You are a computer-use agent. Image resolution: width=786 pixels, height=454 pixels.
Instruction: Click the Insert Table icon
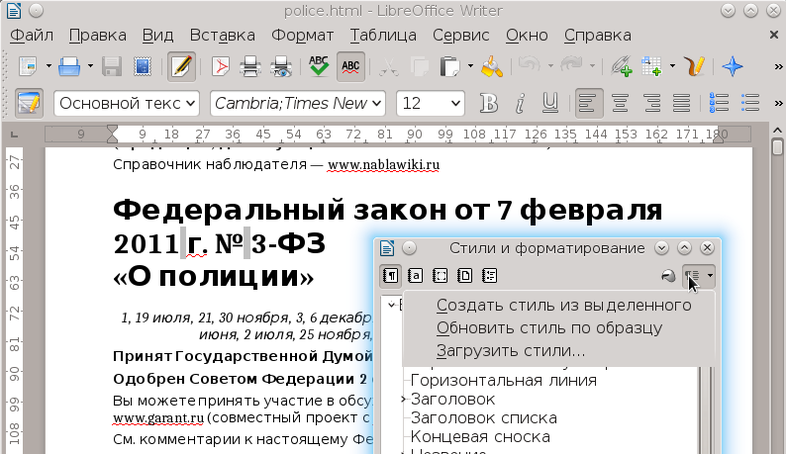(x=652, y=66)
